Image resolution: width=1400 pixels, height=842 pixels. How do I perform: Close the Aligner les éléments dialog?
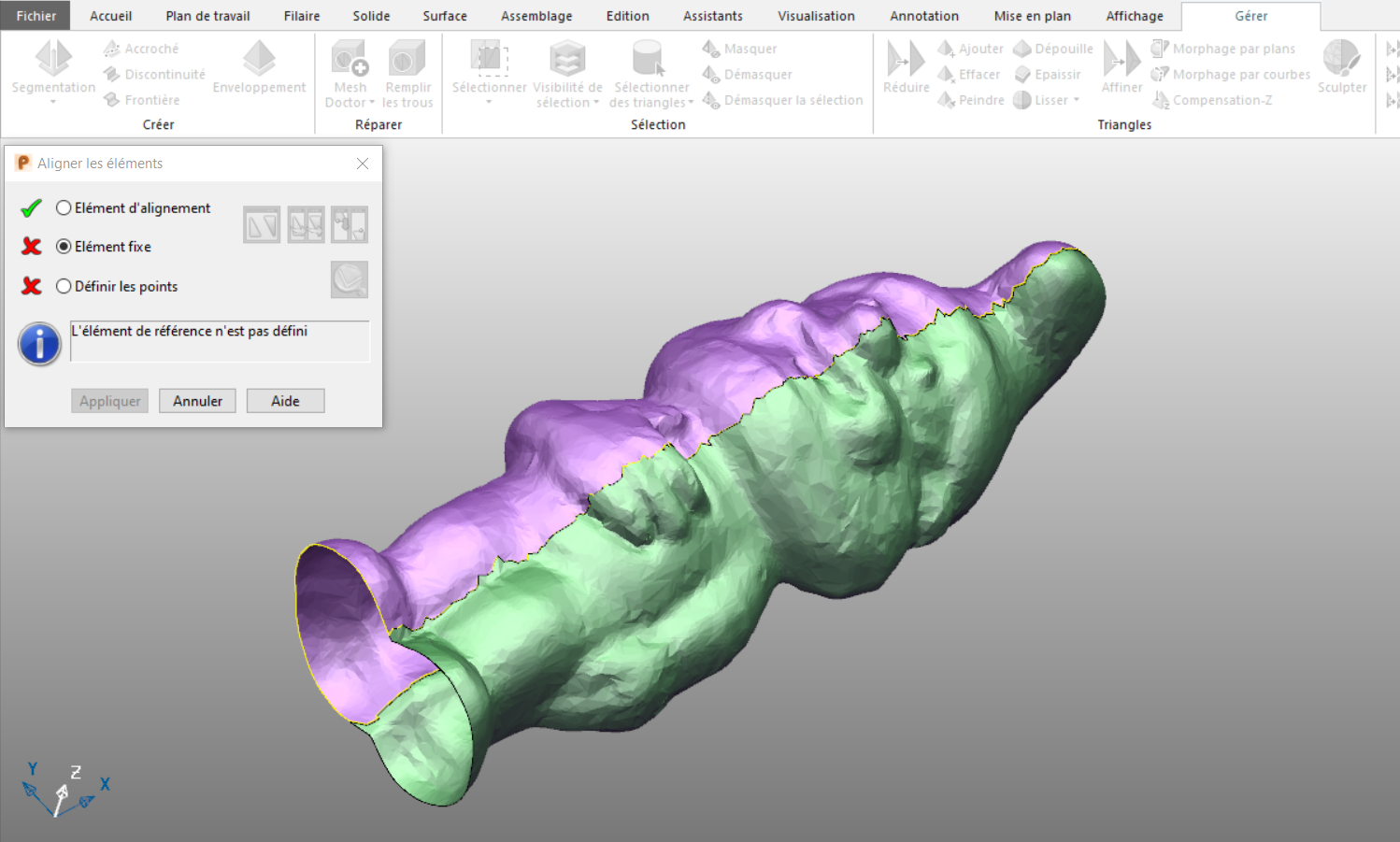click(363, 164)
